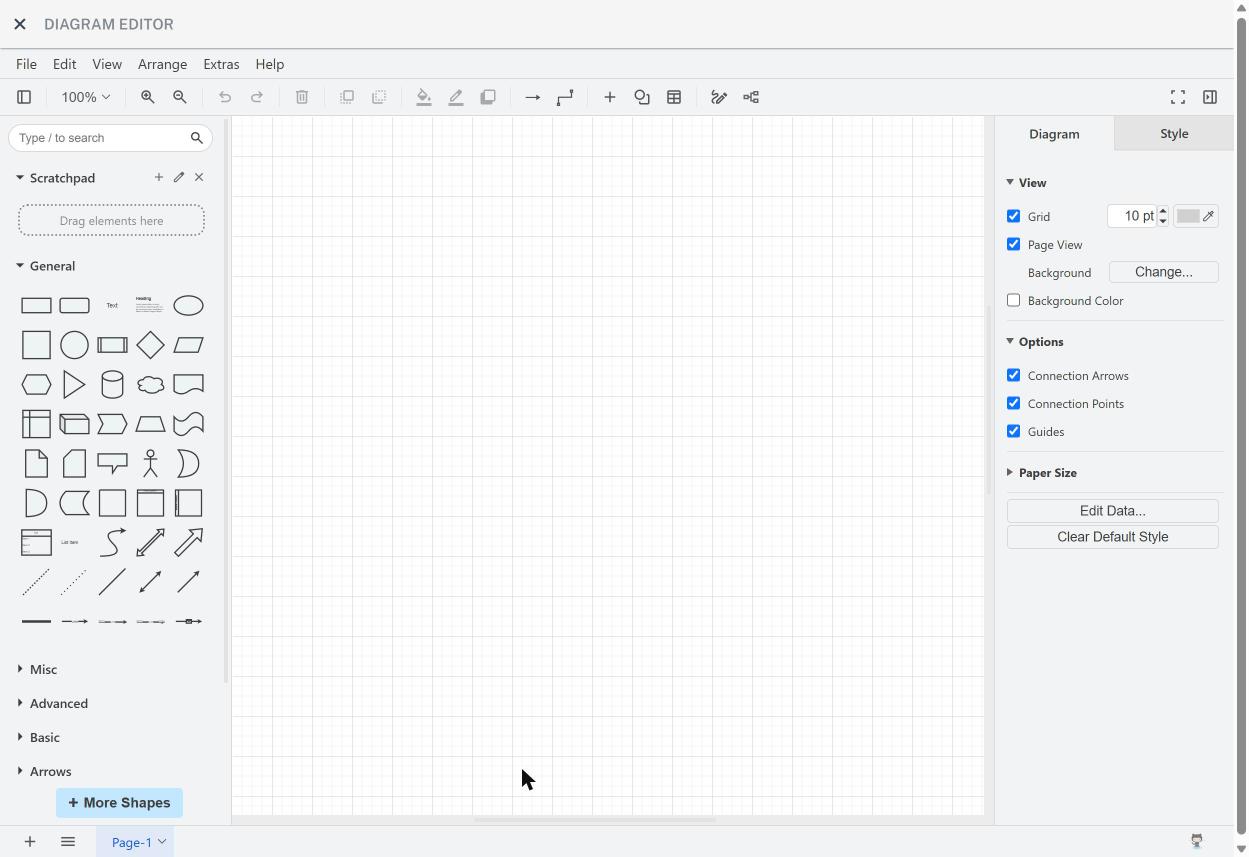
Task: Click the zoom in magnifier
Action: pos(147,97)
